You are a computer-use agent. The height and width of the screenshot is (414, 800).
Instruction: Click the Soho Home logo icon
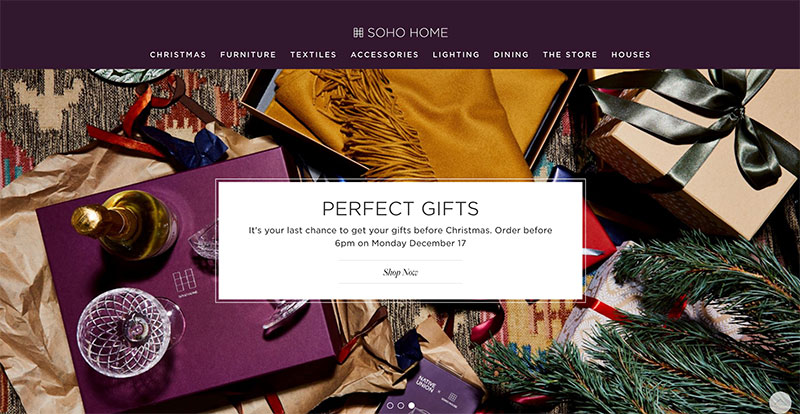pyautogui.click(x=358, y=33)
